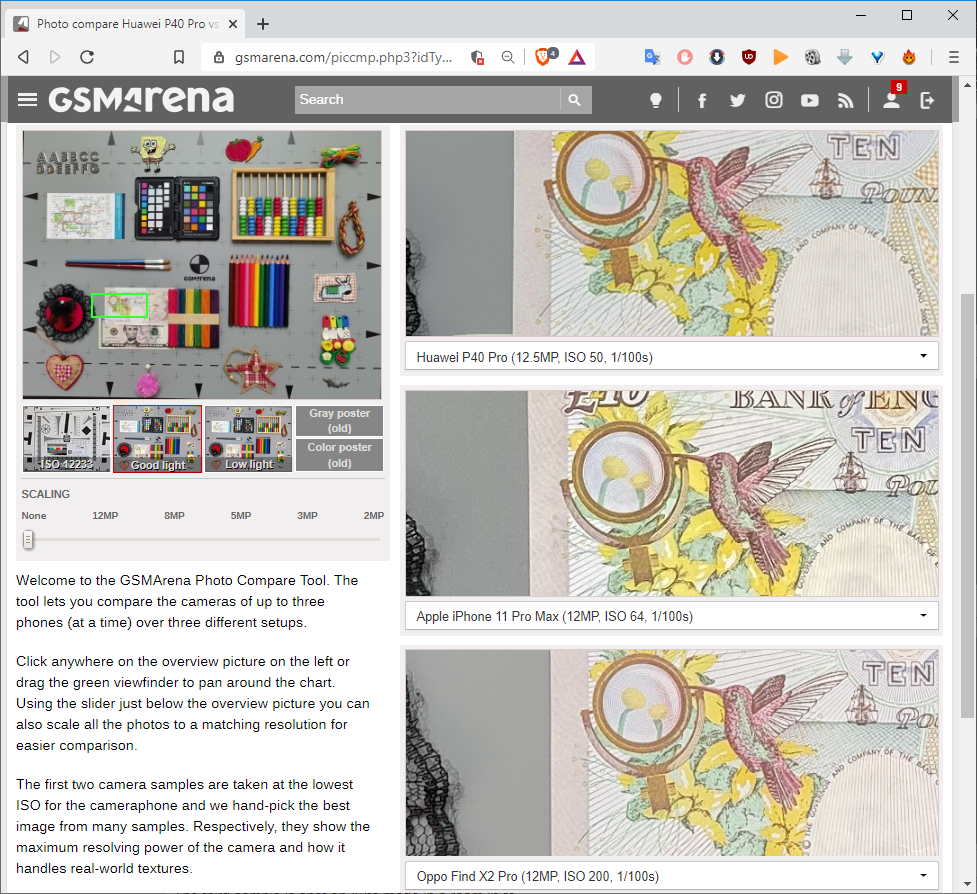Click the 3MP scaling label
Screen dimensions: 977x894
click(x=307, y=516)
